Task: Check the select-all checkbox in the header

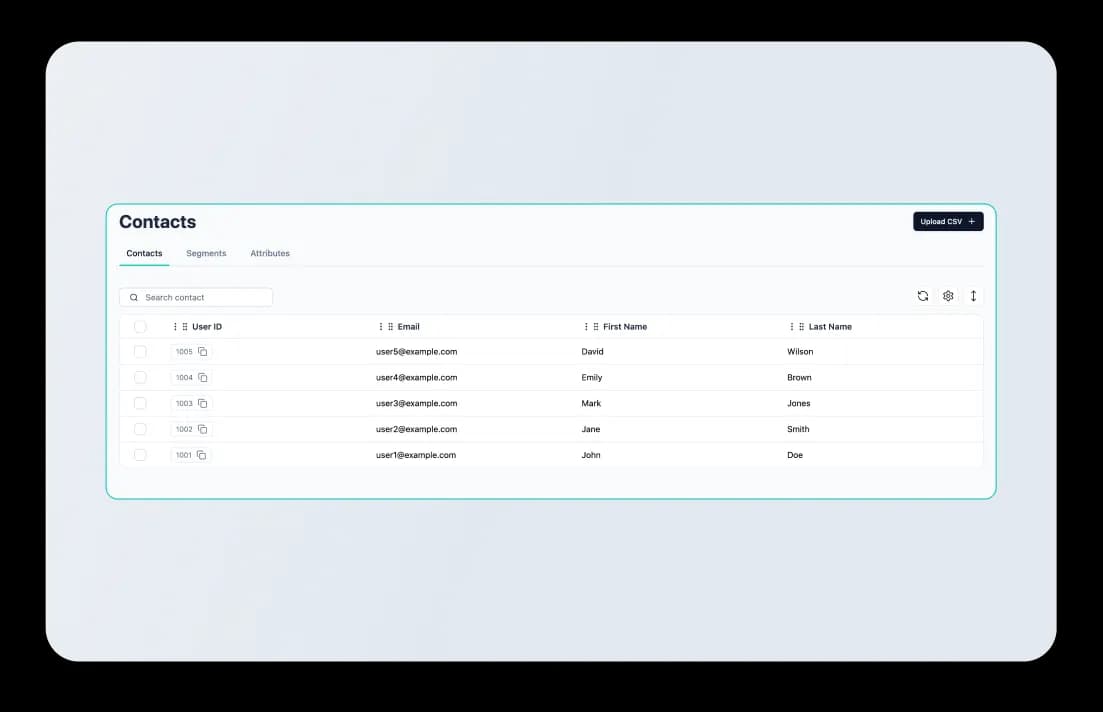Action: point(140,326)
